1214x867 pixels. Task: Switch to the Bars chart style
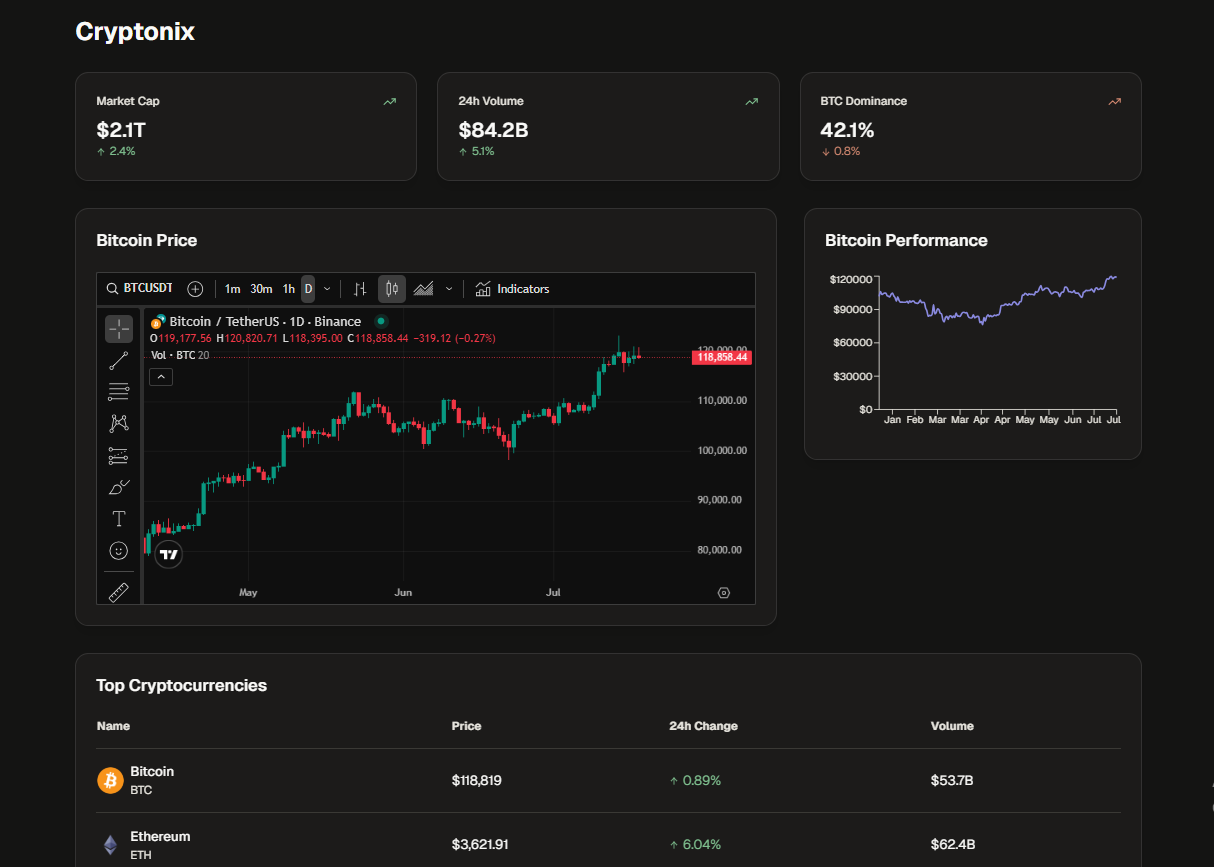(361, 289)
